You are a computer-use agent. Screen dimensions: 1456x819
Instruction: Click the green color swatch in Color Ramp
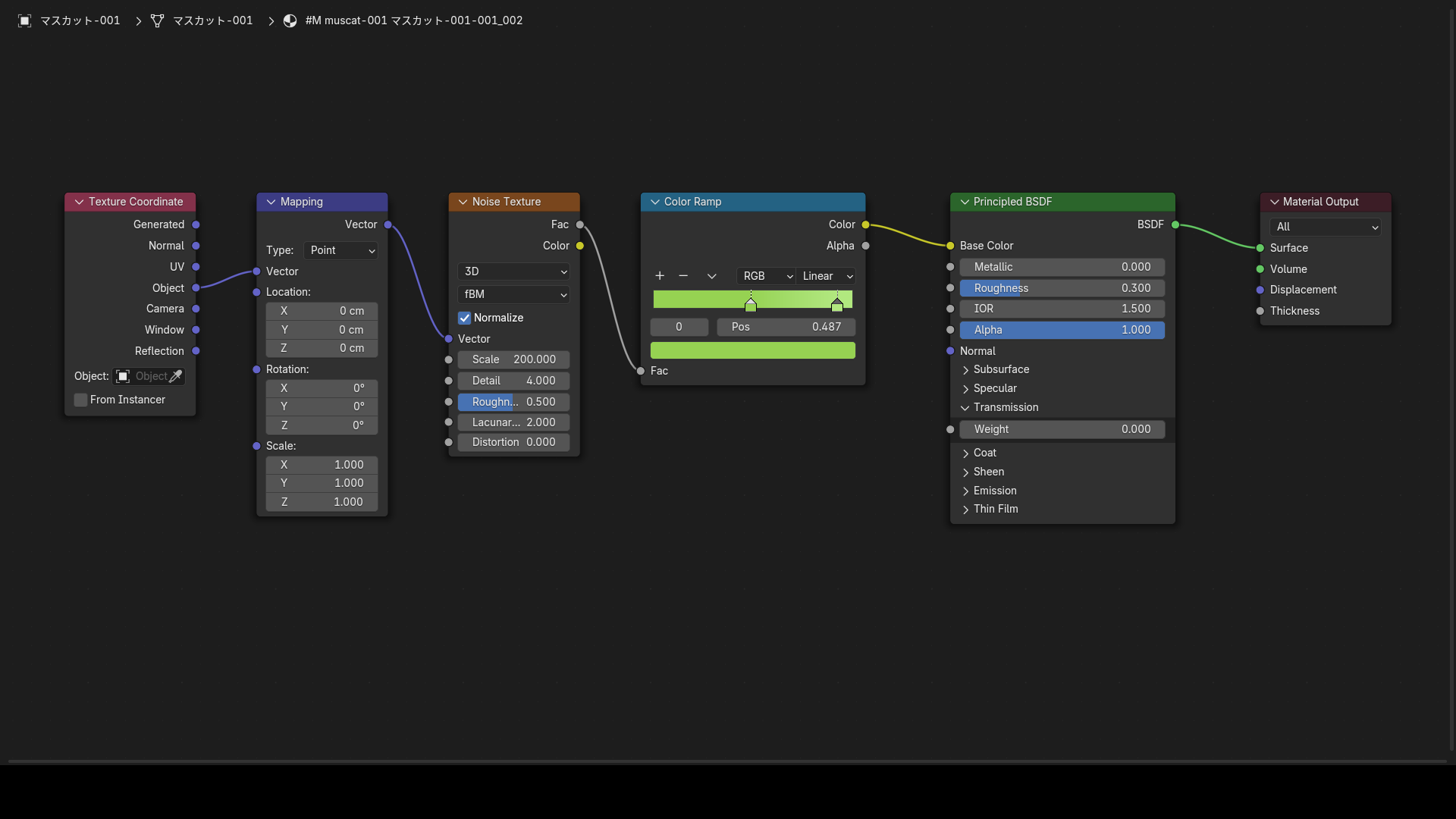pos(753,350)
